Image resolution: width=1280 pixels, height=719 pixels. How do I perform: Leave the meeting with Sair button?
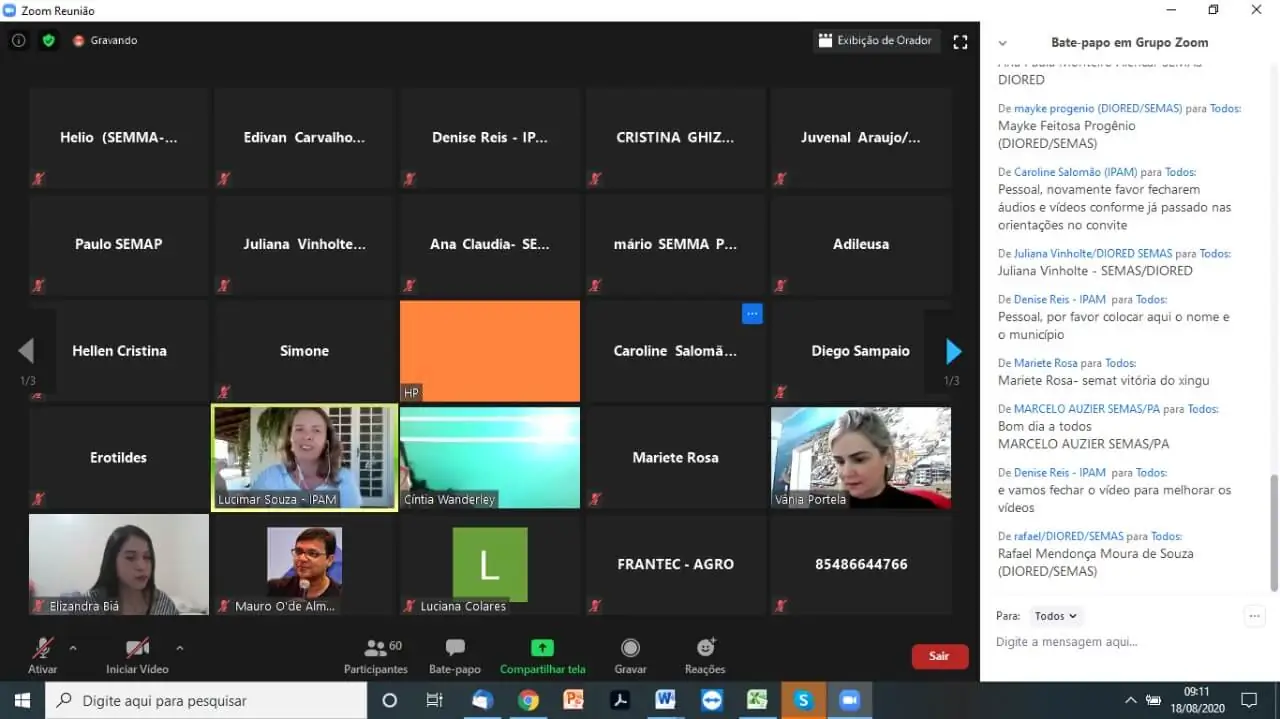[x=939, y=656]
